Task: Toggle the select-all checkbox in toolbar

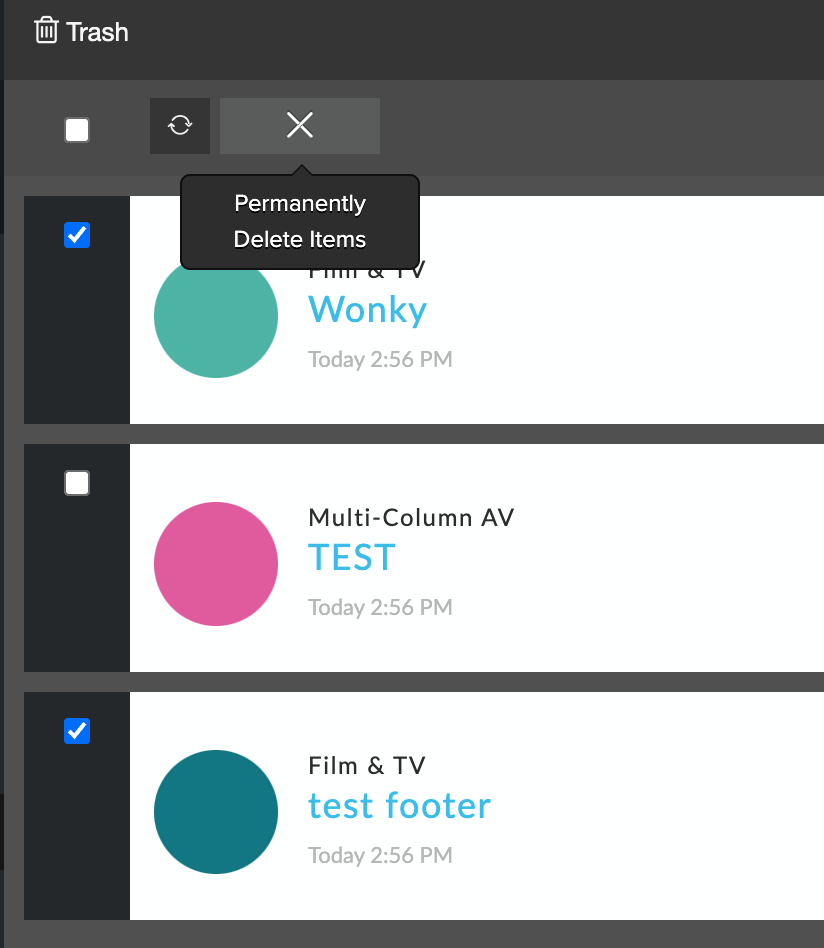Action: tap(77, 130)
